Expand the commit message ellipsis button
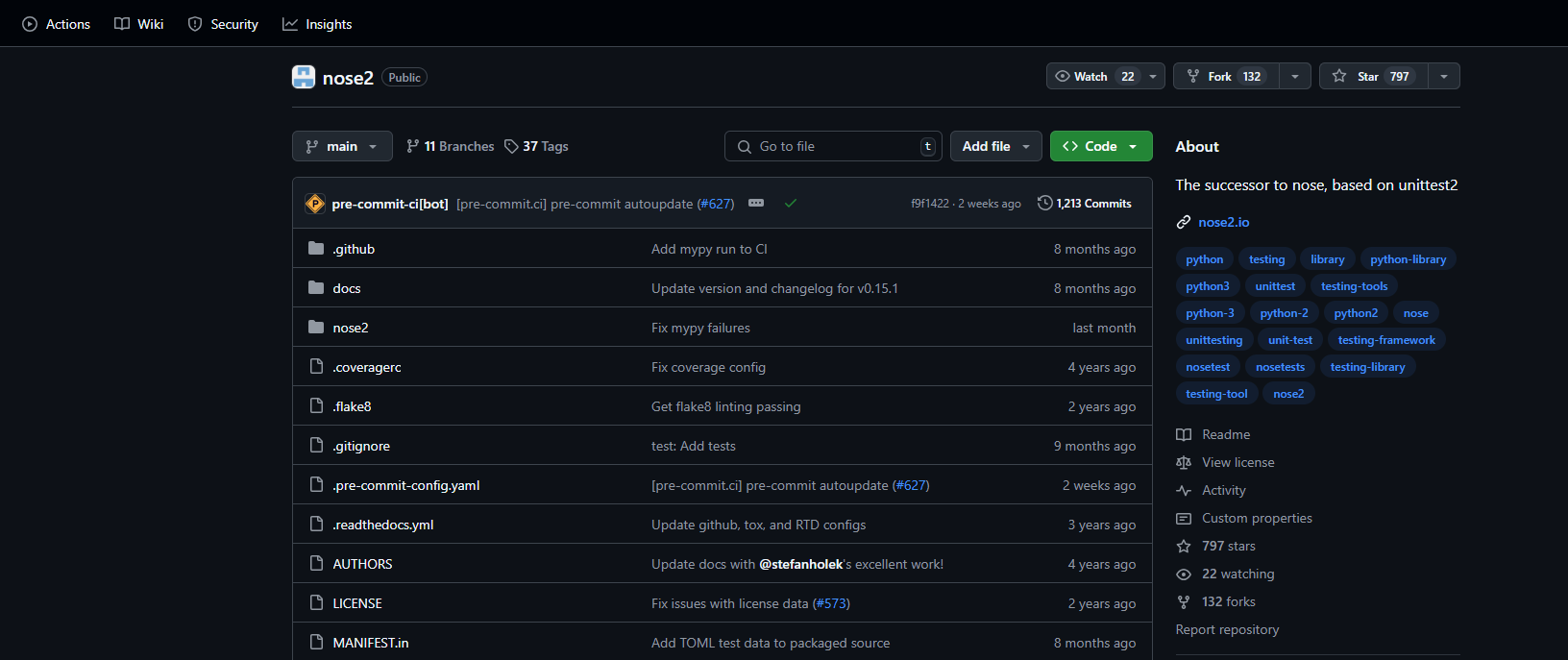 pyautogui.click(x=756, y=203)
